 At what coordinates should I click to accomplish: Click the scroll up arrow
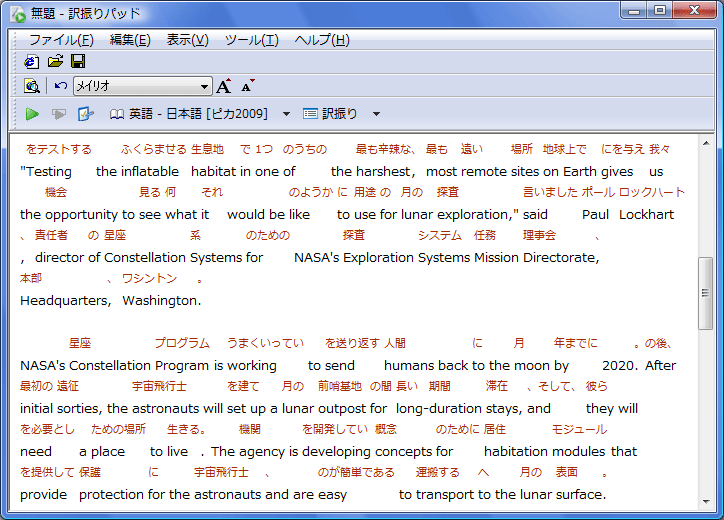(706, 143)
